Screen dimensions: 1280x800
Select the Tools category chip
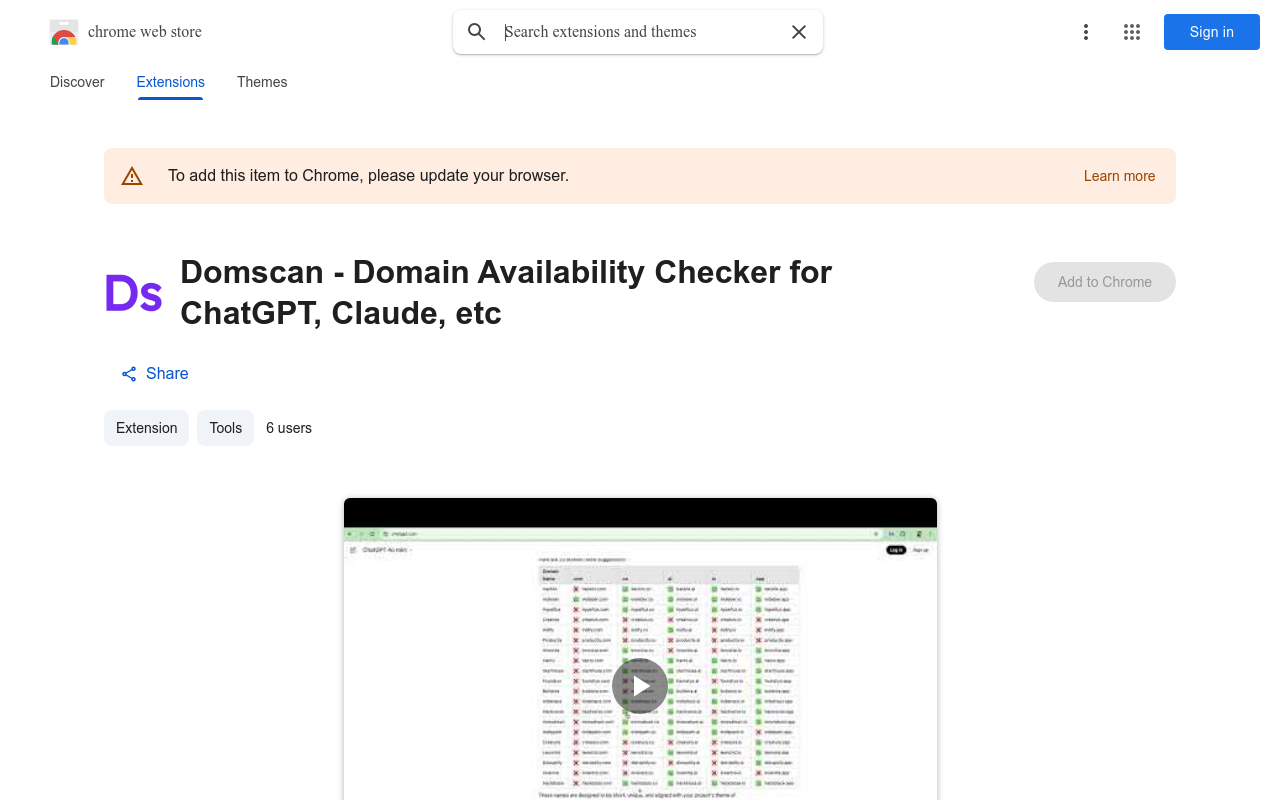(225, 428)
